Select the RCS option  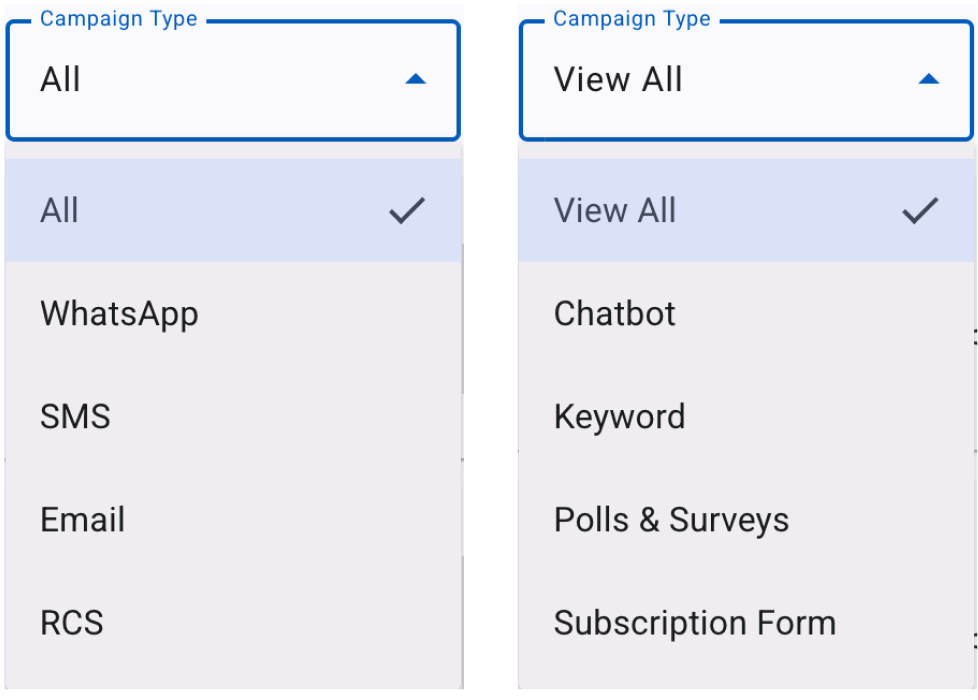pyautogui.click(x=233, y=622)
